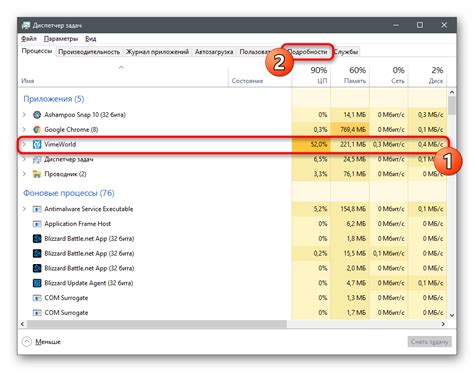Select the Application Frame Host row
The width and height of the screenshot is (474, 372).
click(x=233, y=224)
